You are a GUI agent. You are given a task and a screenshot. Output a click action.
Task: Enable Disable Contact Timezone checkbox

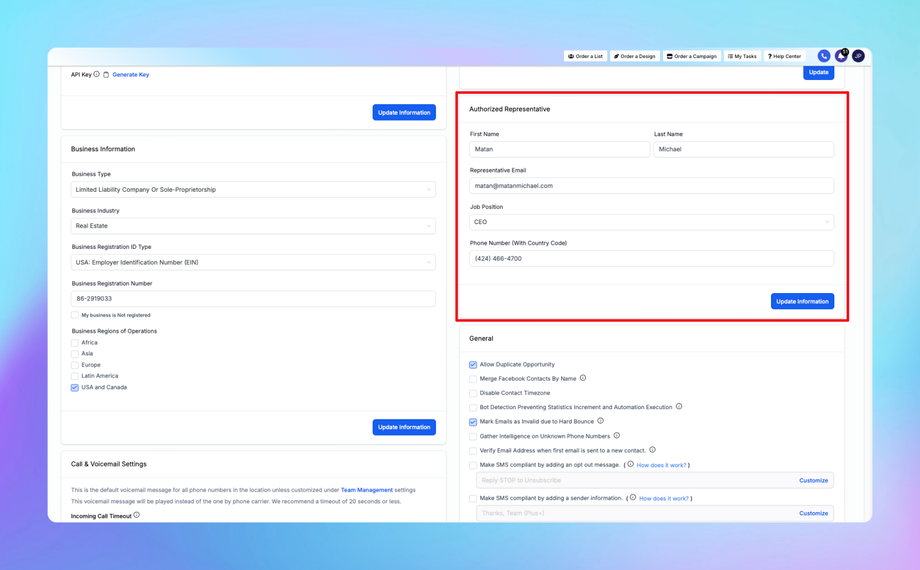(473, 393)
